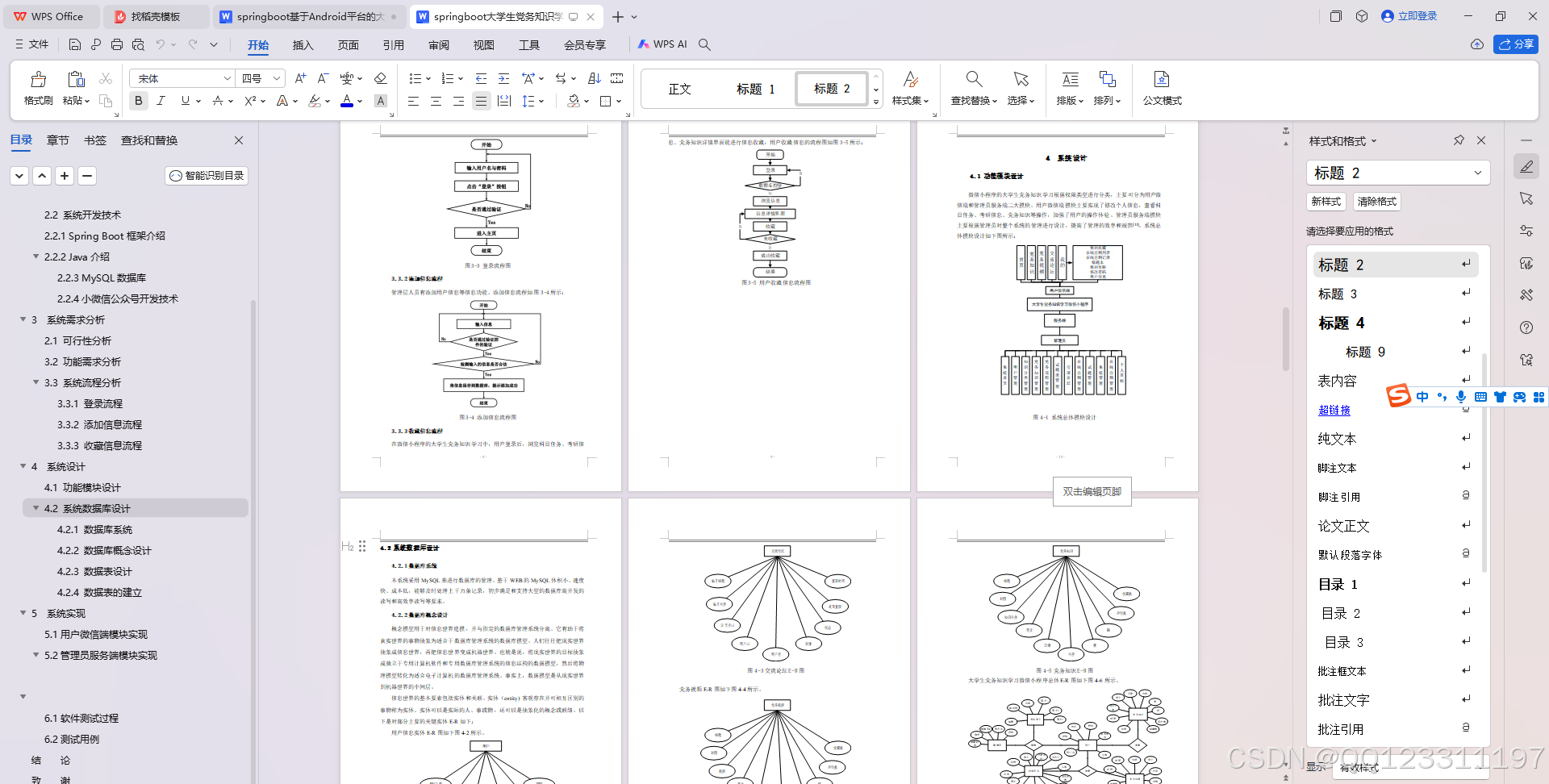The width and height of the screenshot is (1549, 784).
Task: Toggle italic formatting
Action: pyautogui.click(x=161, y=101)
